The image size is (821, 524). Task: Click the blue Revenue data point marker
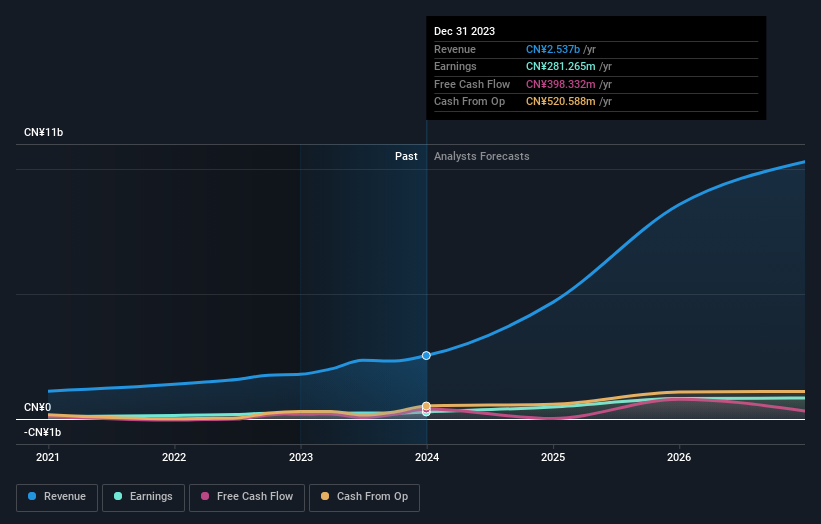tap(426, 355)
